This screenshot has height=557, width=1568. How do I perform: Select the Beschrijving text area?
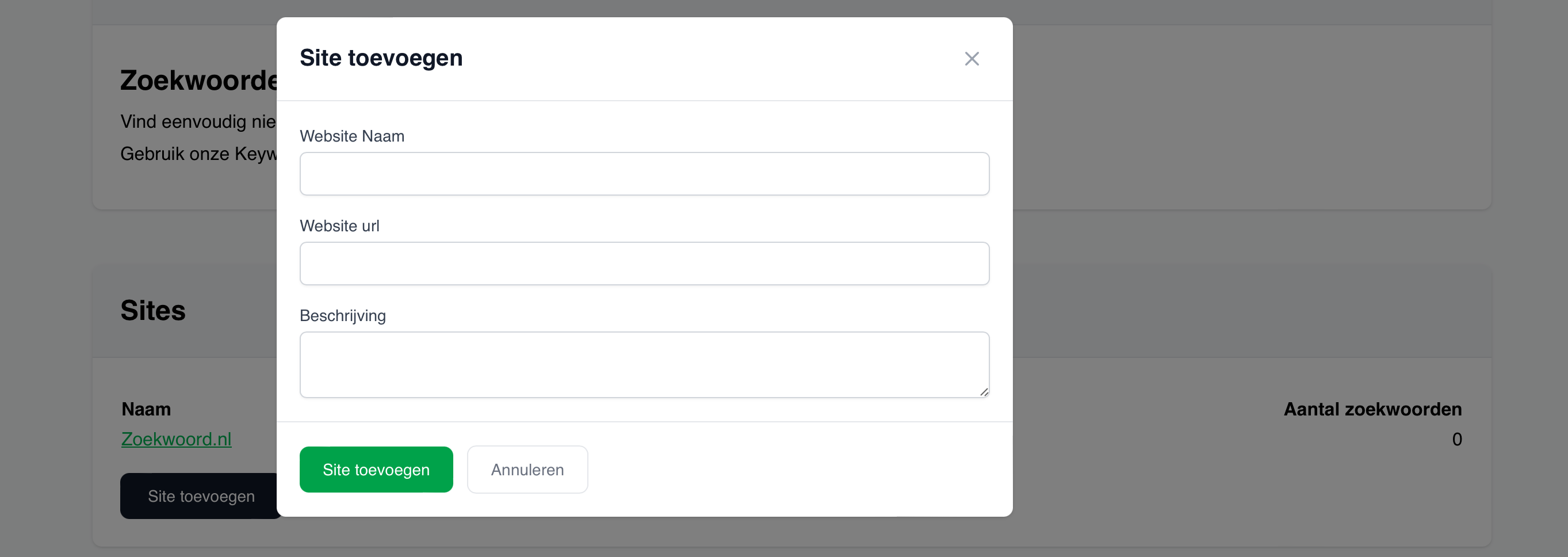(644, 364)
